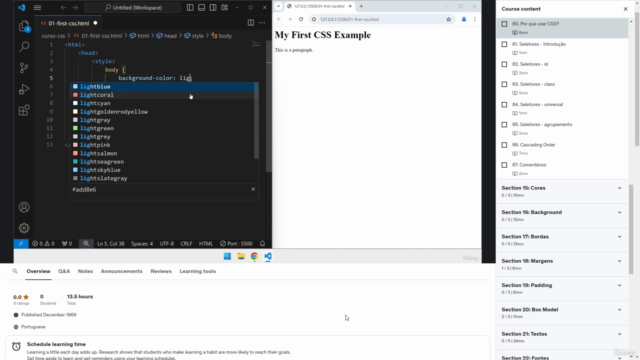Open Source Control in activity bar
Viewport: 640px width, 360px height.
pyautogui.click(x=24, y=68)
